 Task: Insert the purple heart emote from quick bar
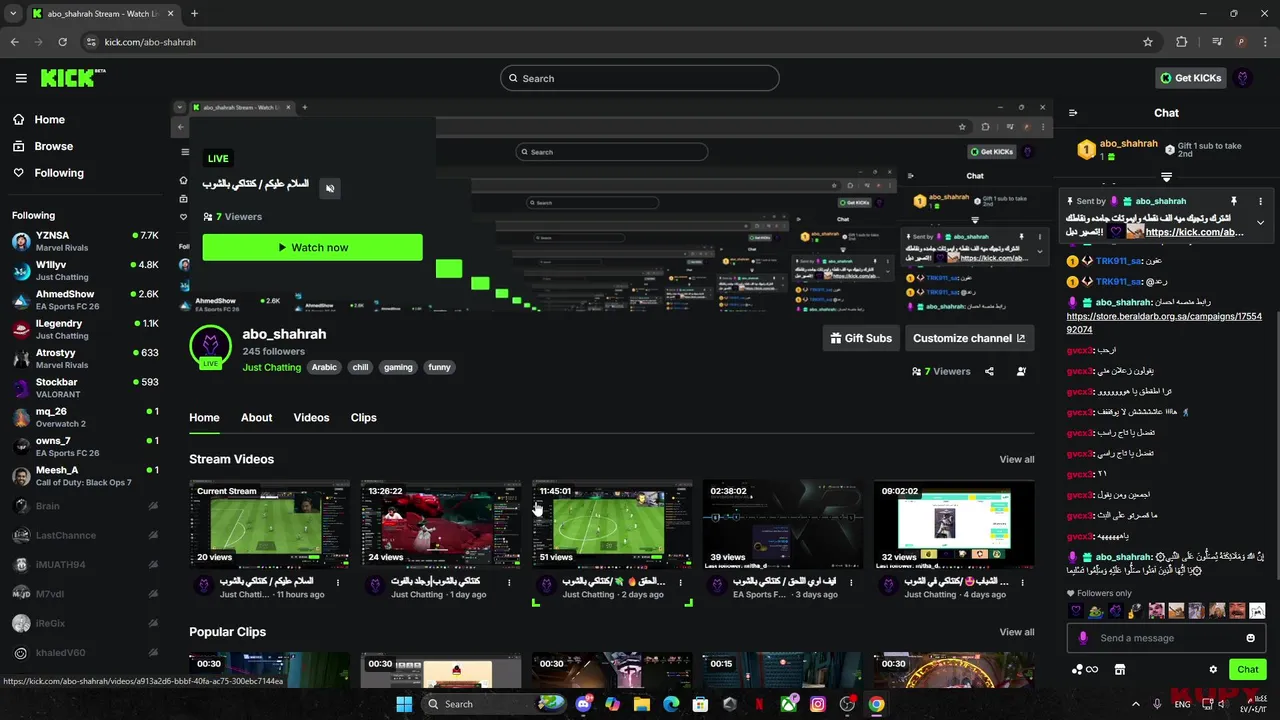point(1076,610)
